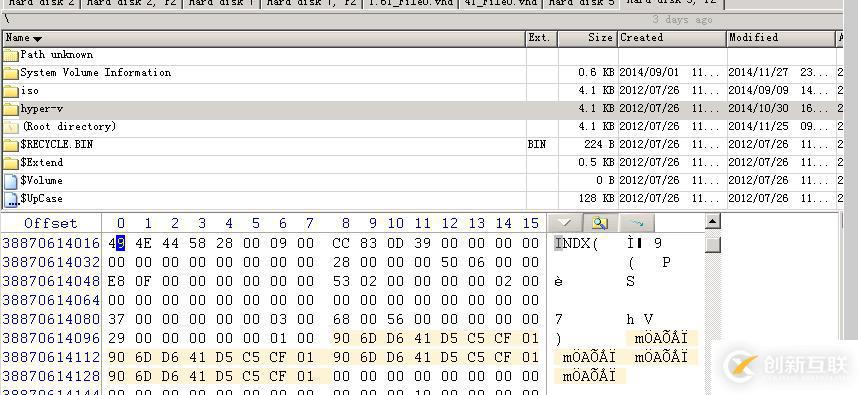The width and height of the screenshot is (858, 395).
Task: Click hex byte 4E at offset 38870614016
Action: [143, 243]
